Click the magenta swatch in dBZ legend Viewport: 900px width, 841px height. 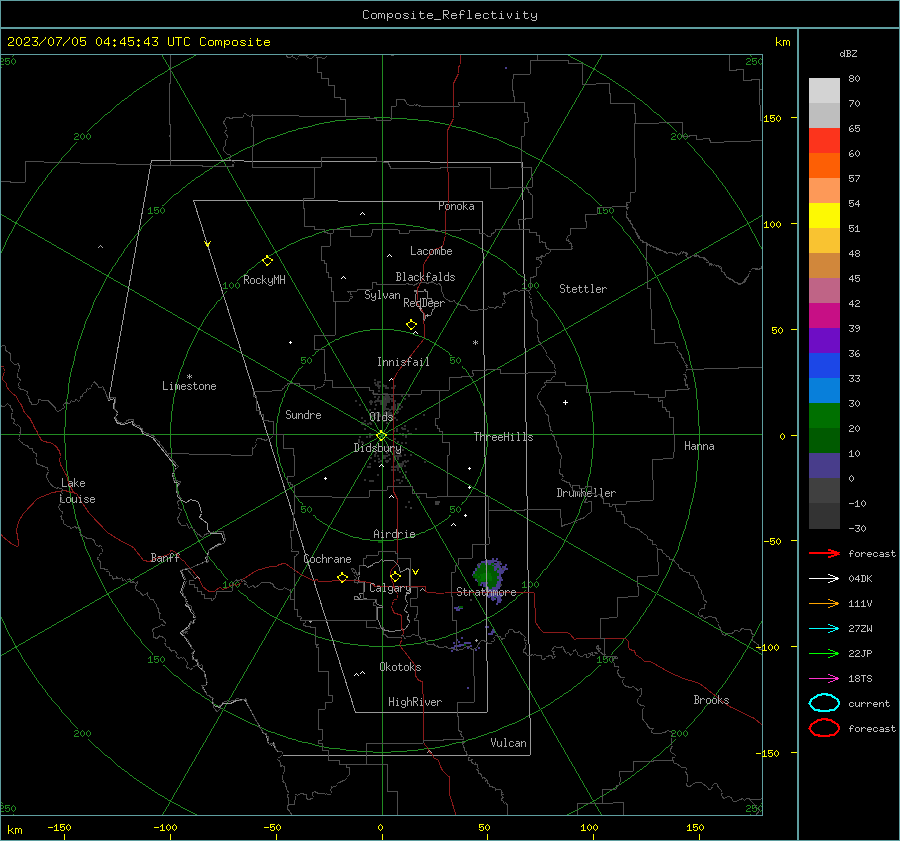[x=824, y=316]
